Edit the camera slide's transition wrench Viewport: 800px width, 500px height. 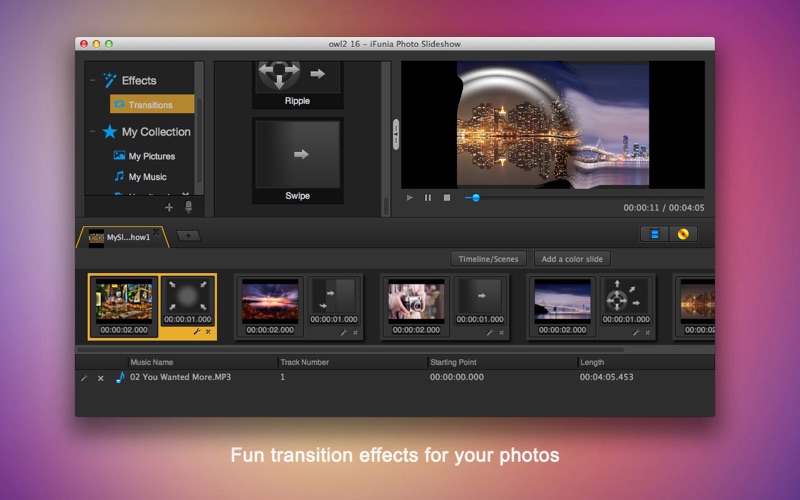click(x=490, y=332)
